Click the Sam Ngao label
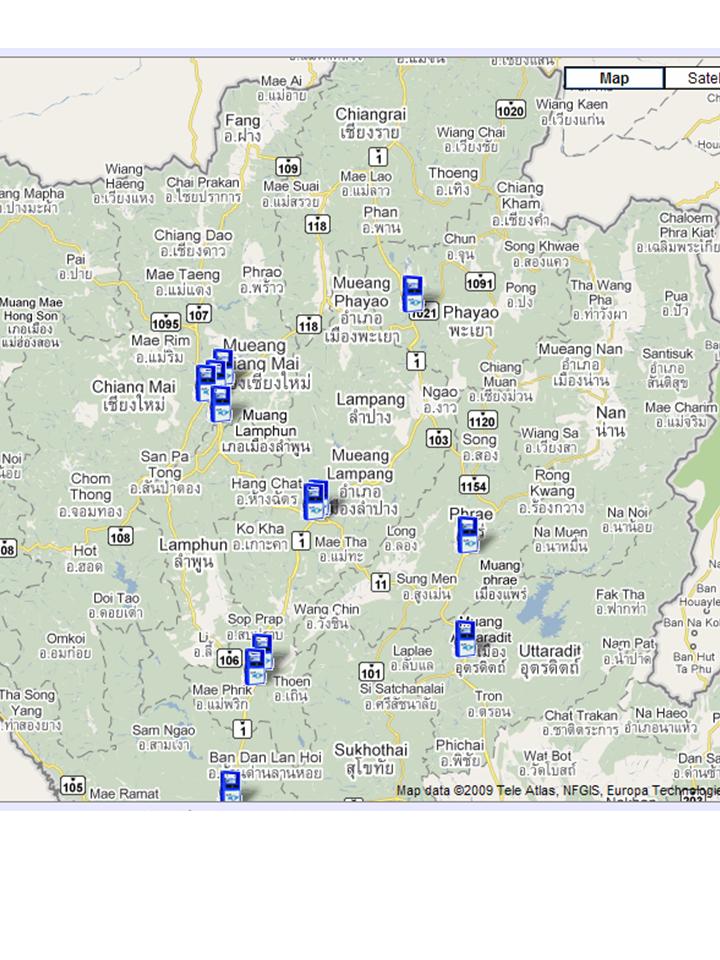 [x=163, y=737]
